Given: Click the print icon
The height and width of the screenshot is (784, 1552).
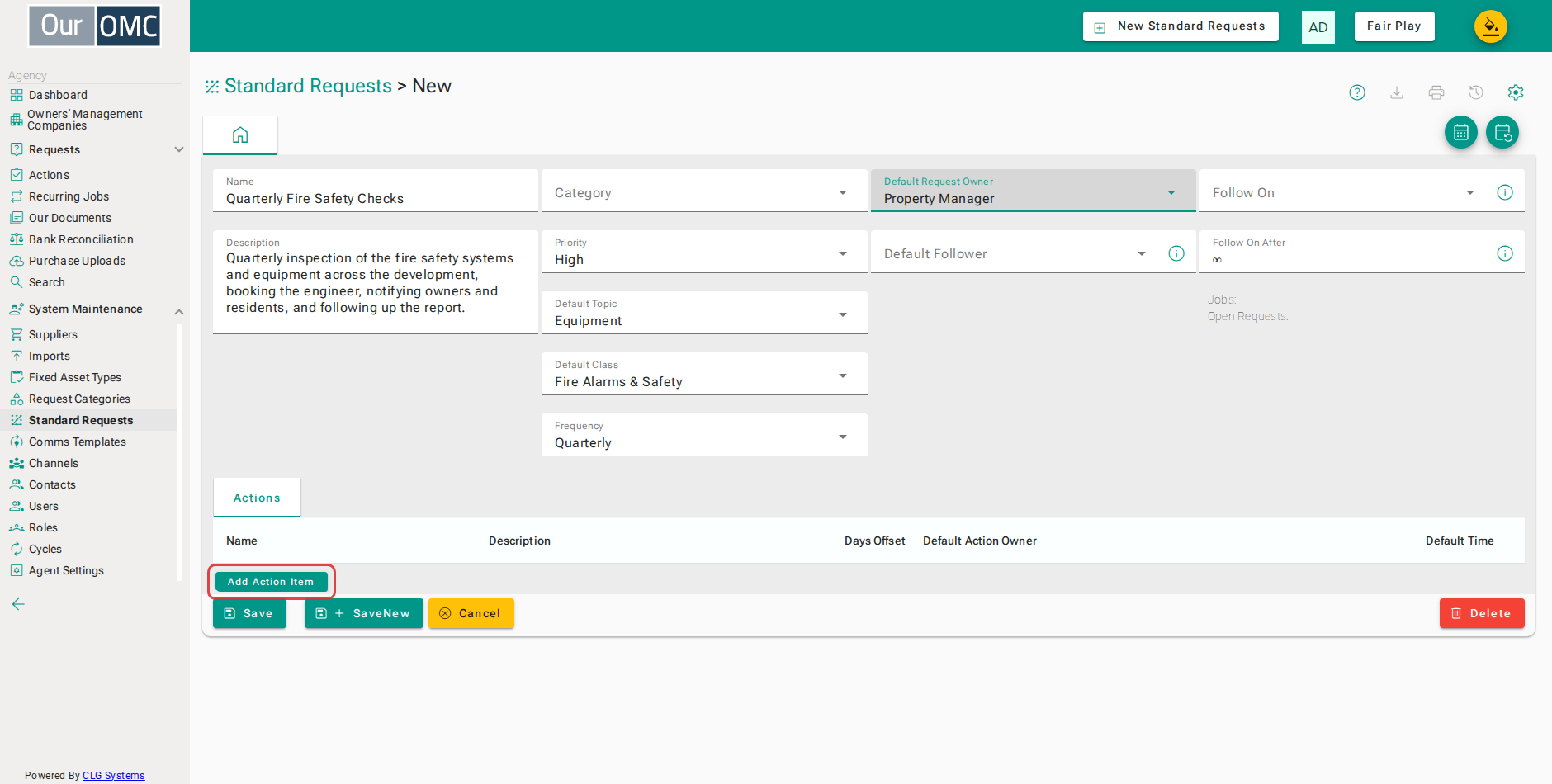Looking at the screenshot, I should [1436, 92].
